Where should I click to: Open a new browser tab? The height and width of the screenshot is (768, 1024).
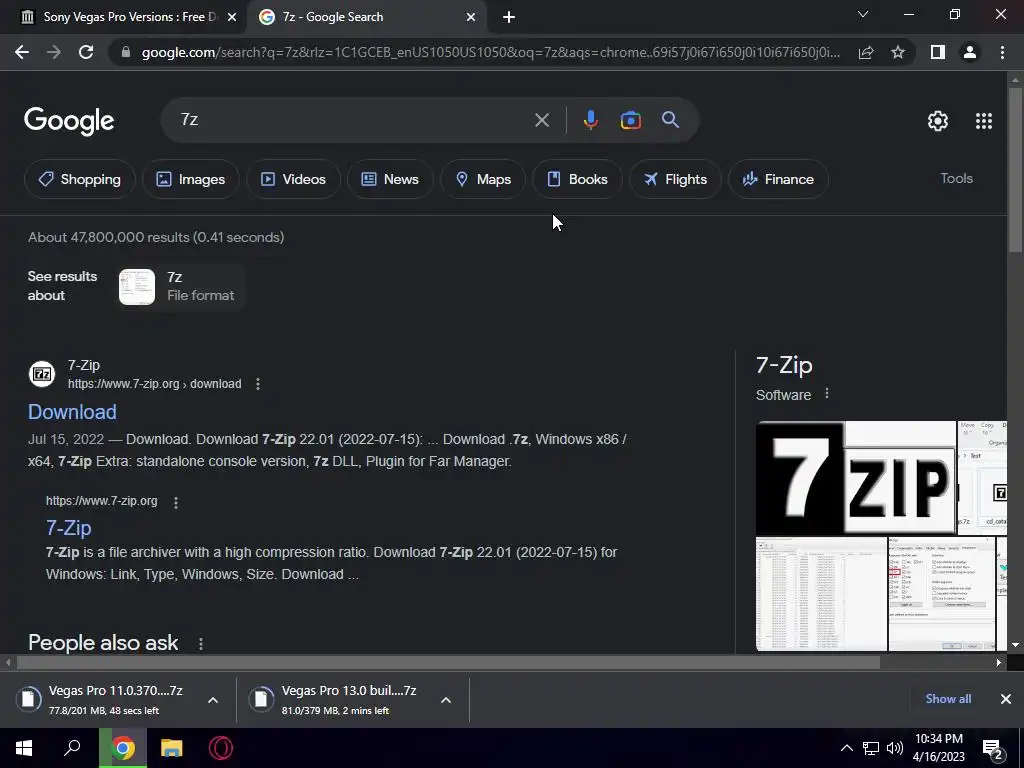509,17
